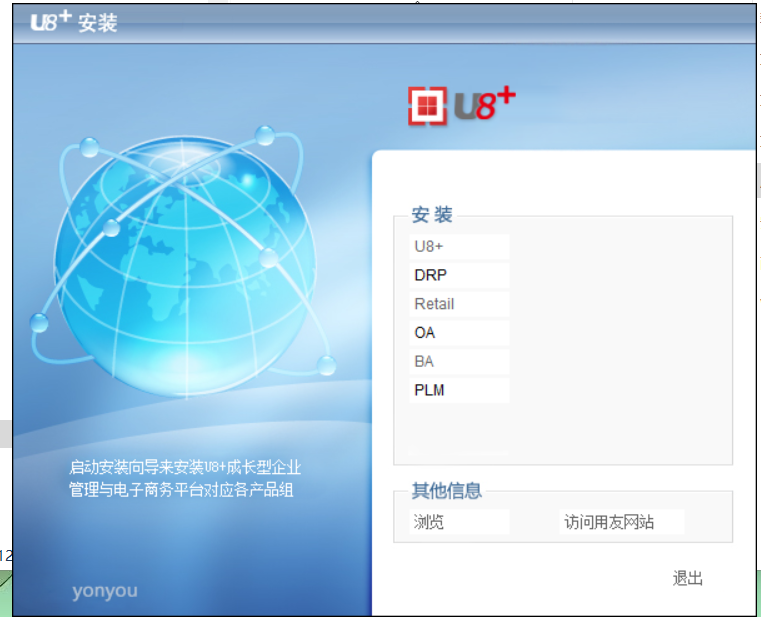
Task: Open the 访问用友网站 link
Action: 622,522
